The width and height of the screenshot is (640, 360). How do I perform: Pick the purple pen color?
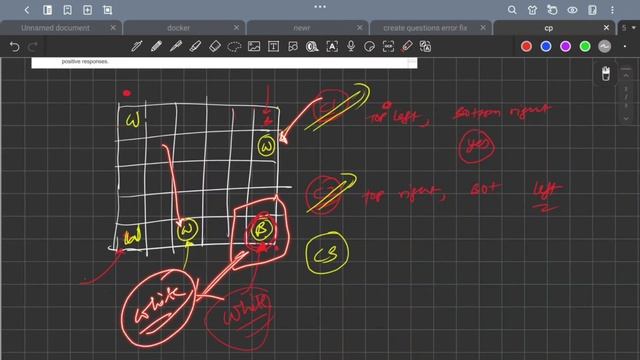(x=565, y=47)
